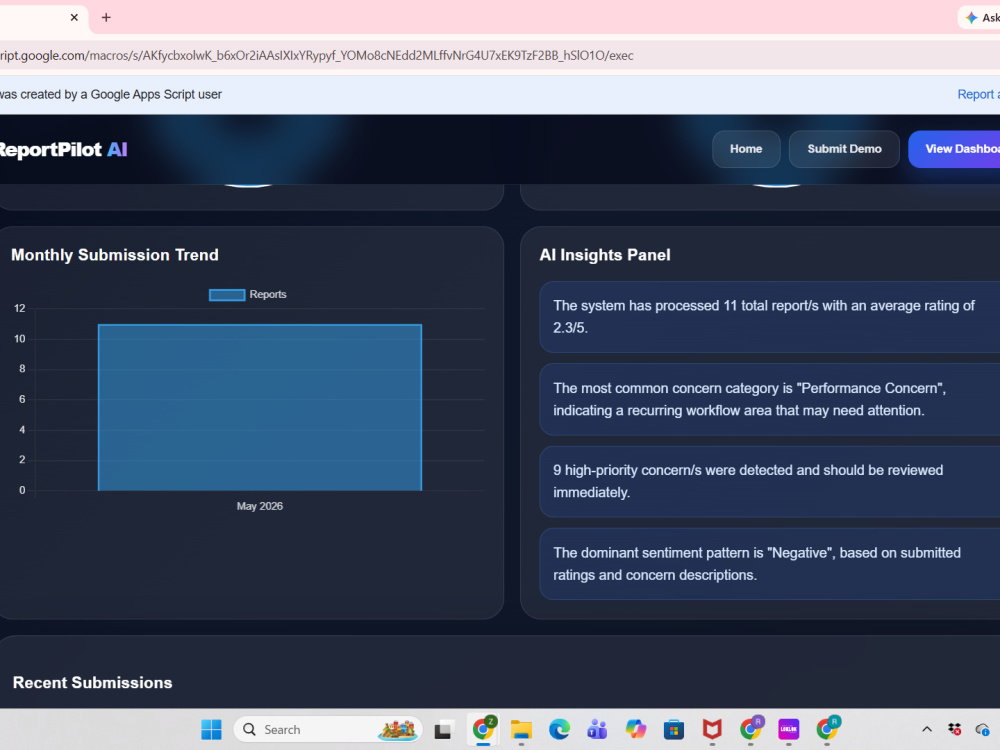
Task: Click the ReportPilot AI logo
Action: (x=63, y=149)
